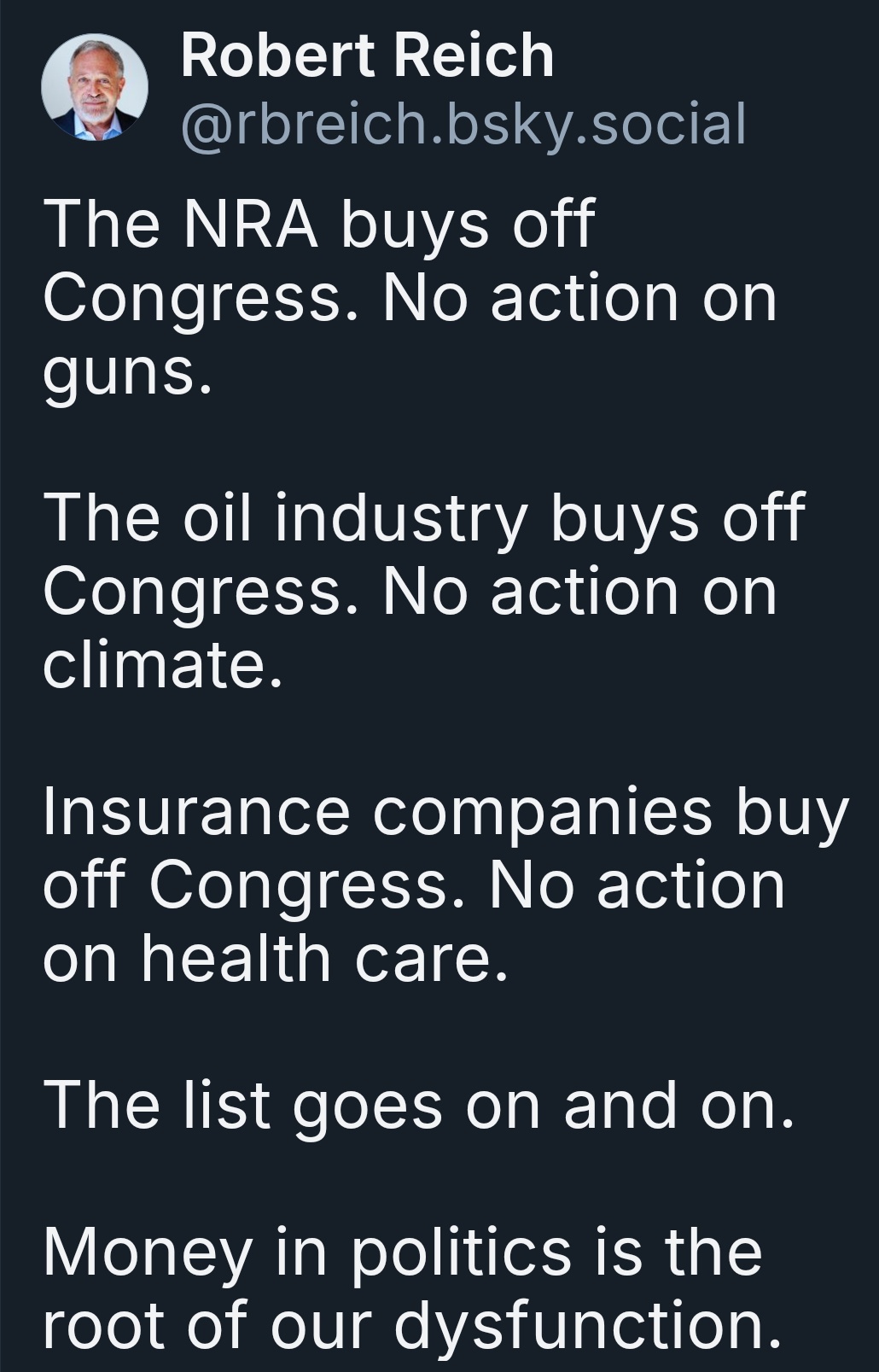Click the word root in the last line
Image resolution: width=879 pixels, height=1372 pixels.
click(x=104, y=1328)
